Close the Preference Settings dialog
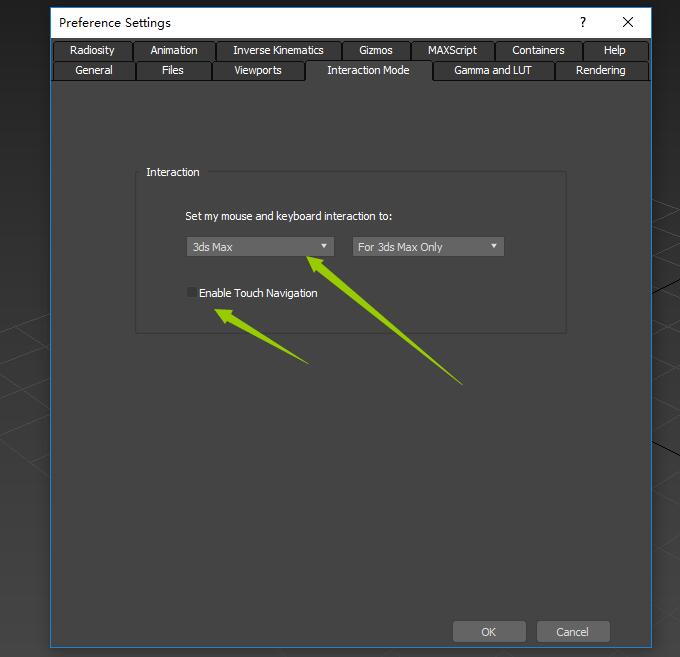Viewport: 680px width, 657px height. click(628, 22)
